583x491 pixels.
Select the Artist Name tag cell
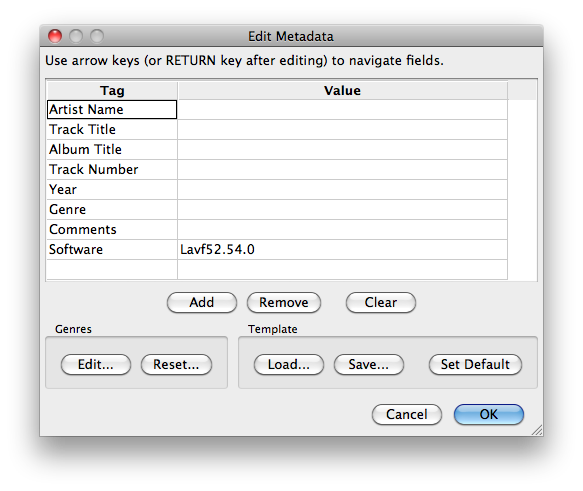pyautogui.click(x=112, y=110)
